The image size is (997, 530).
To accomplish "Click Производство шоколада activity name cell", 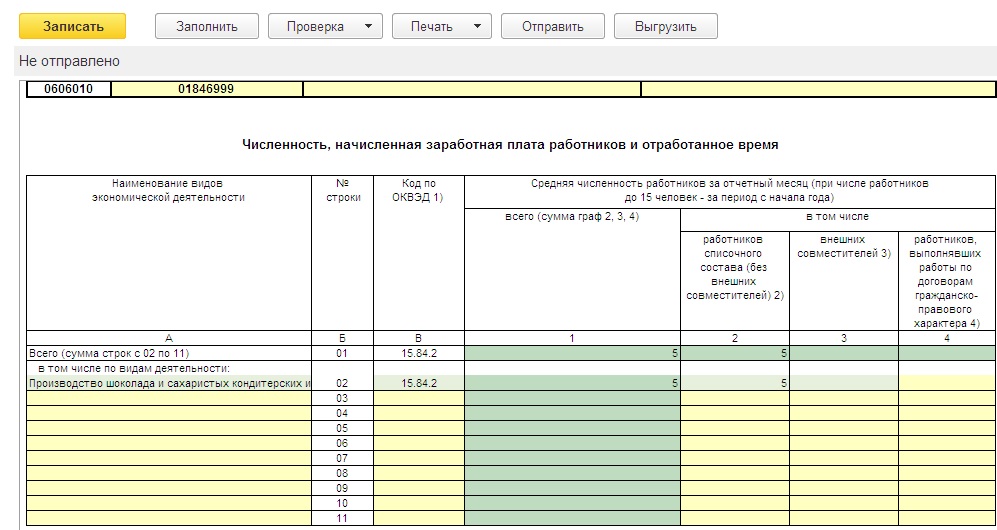I will (169, 383).
